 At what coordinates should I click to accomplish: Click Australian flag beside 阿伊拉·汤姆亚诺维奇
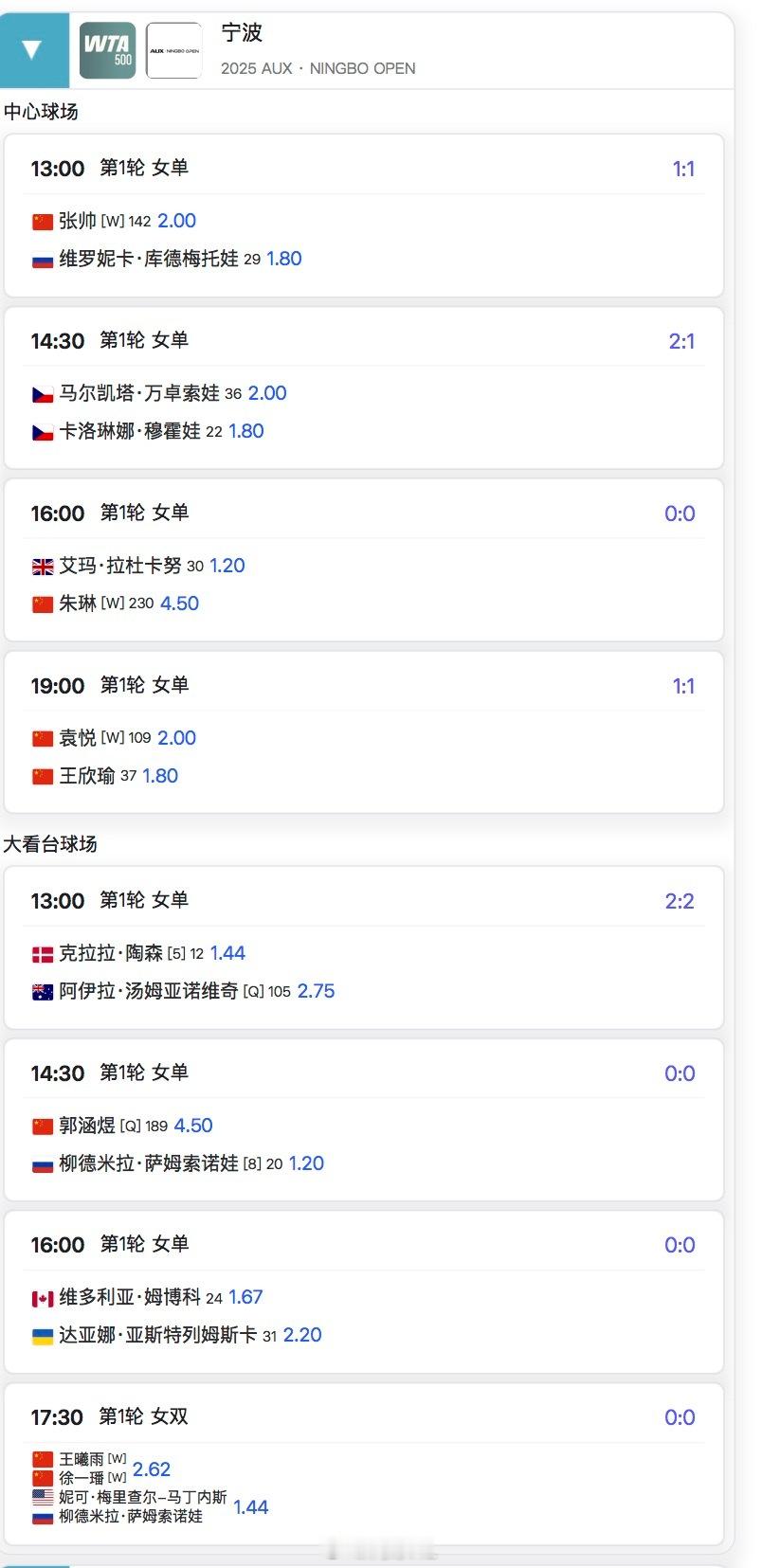coord(43,992)
